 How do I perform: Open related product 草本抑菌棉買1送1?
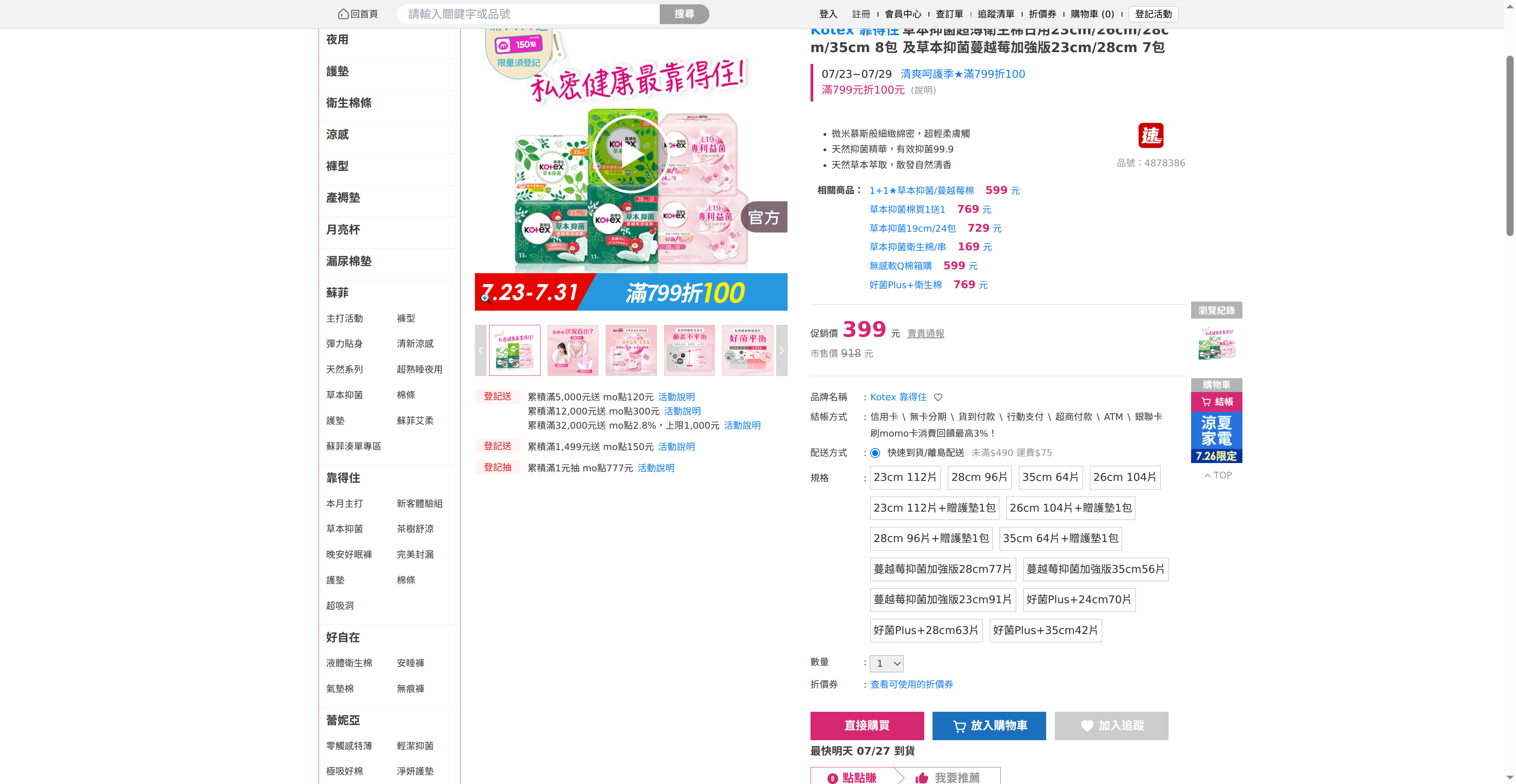pos(908,210)
